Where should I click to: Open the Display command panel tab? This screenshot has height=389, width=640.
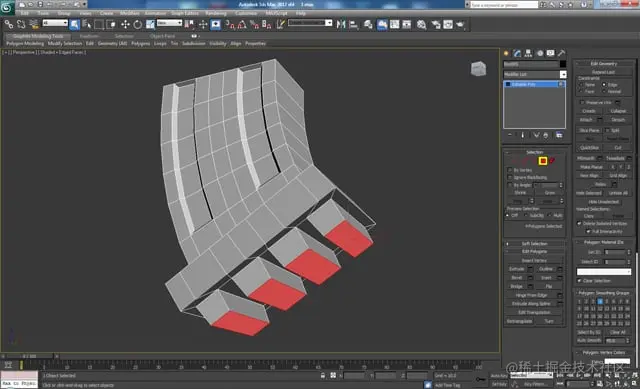551,53
